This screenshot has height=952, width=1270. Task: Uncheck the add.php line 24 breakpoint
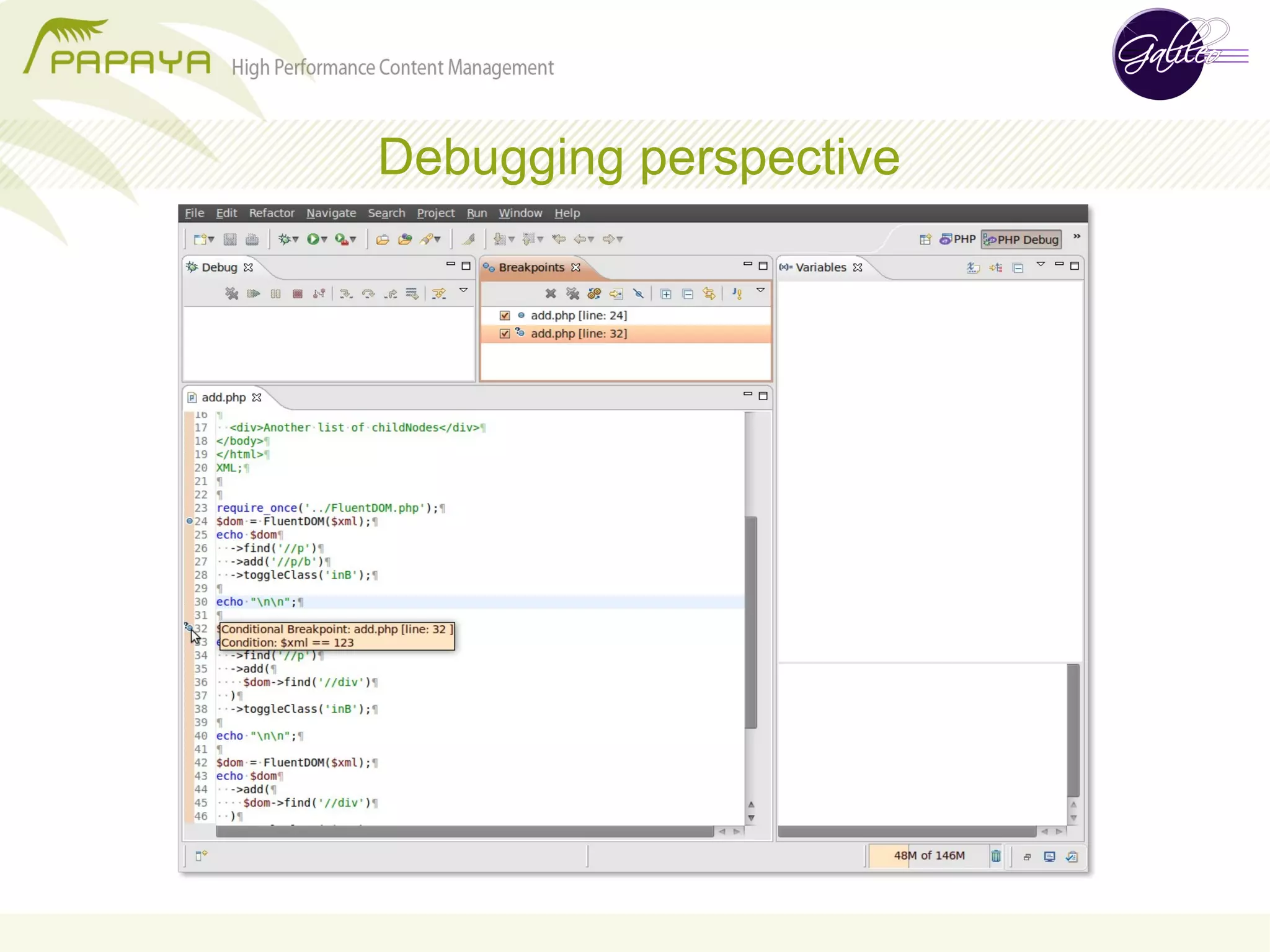505,316
